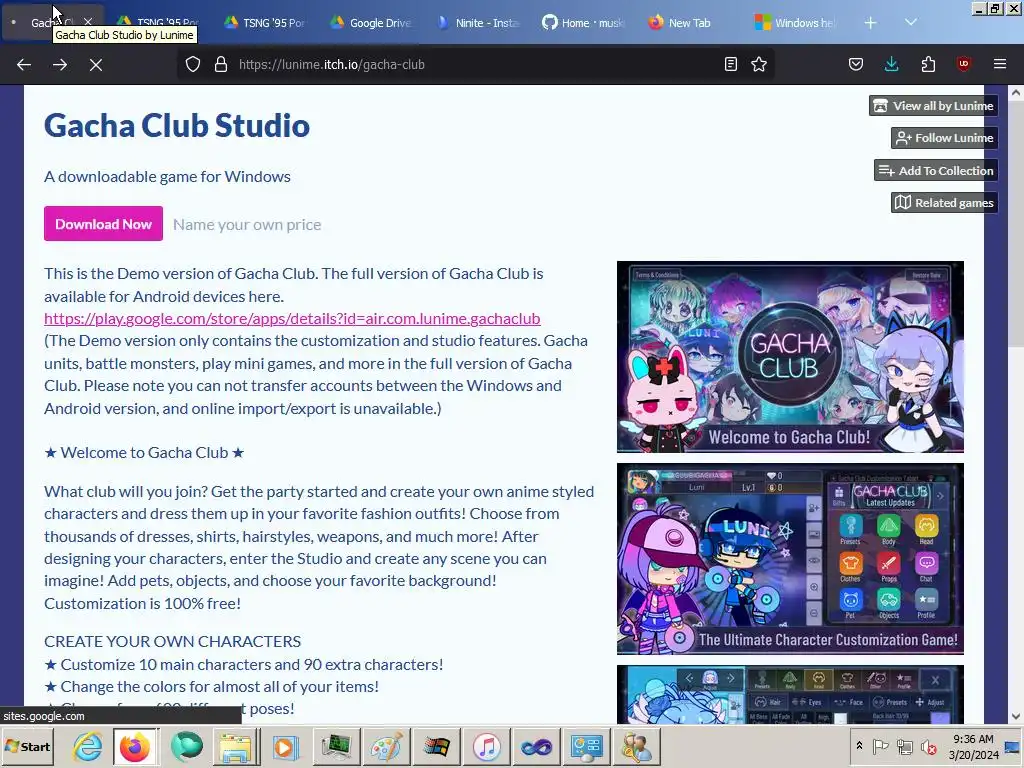Launch Internet Explorer from taskbar
The width and height of the screenshot is (1024, 768).
click(x=87, y=747)
